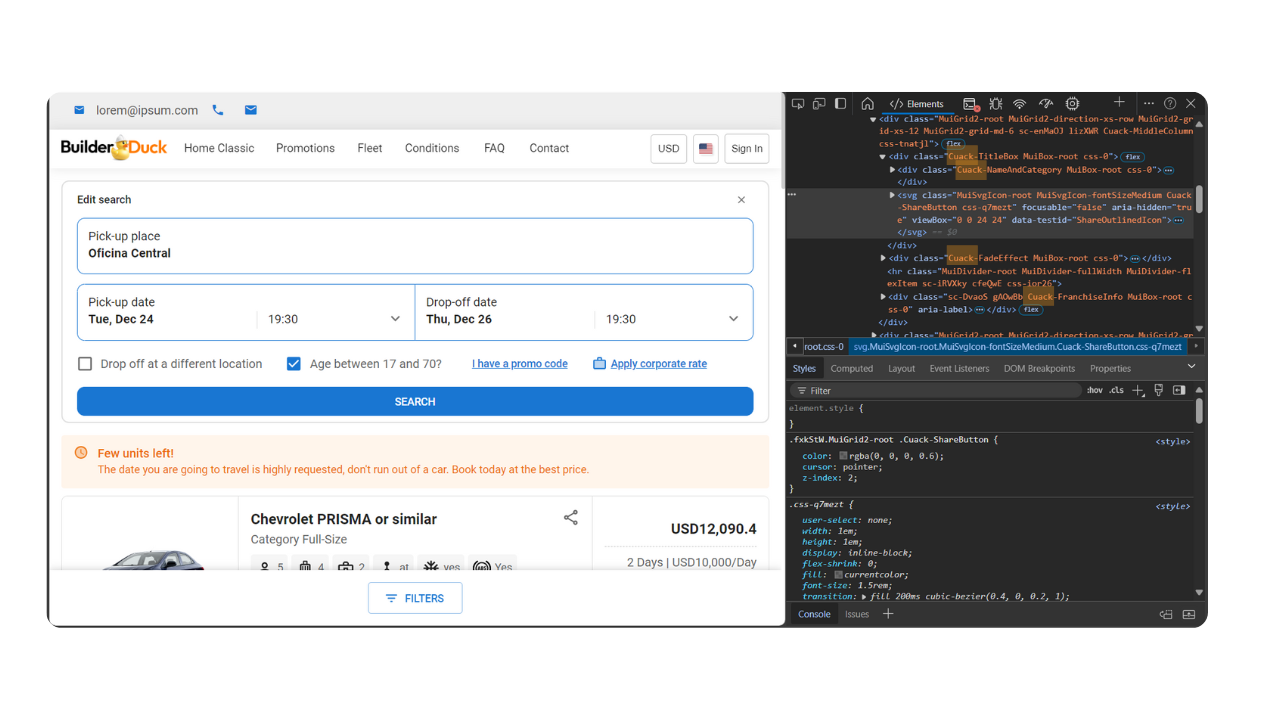The height and width of the screenshot is (720, 1280).
Task: Uncheck 'Age between 17 and 70?' checkbox
Action: (294, 364)
